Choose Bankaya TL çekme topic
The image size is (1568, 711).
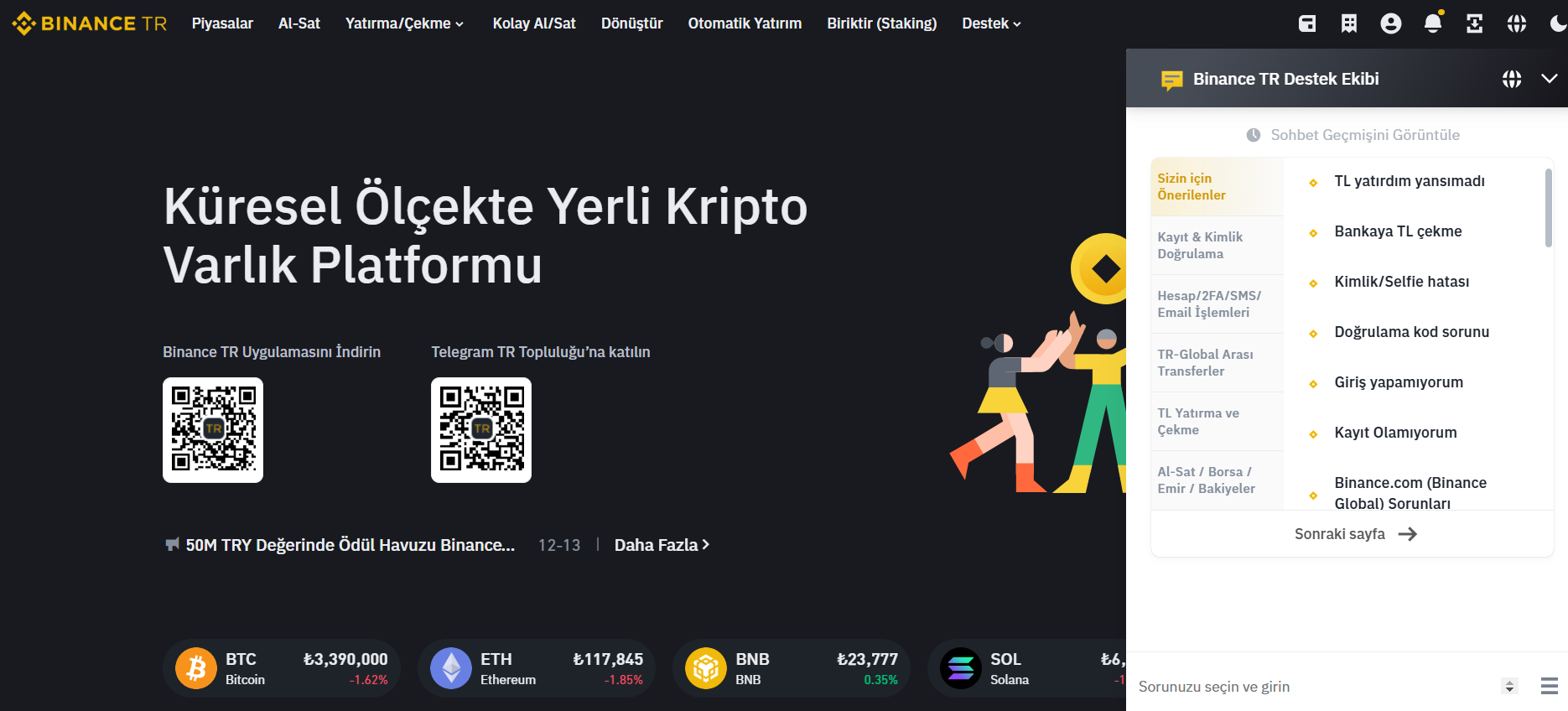point(1398,231)
